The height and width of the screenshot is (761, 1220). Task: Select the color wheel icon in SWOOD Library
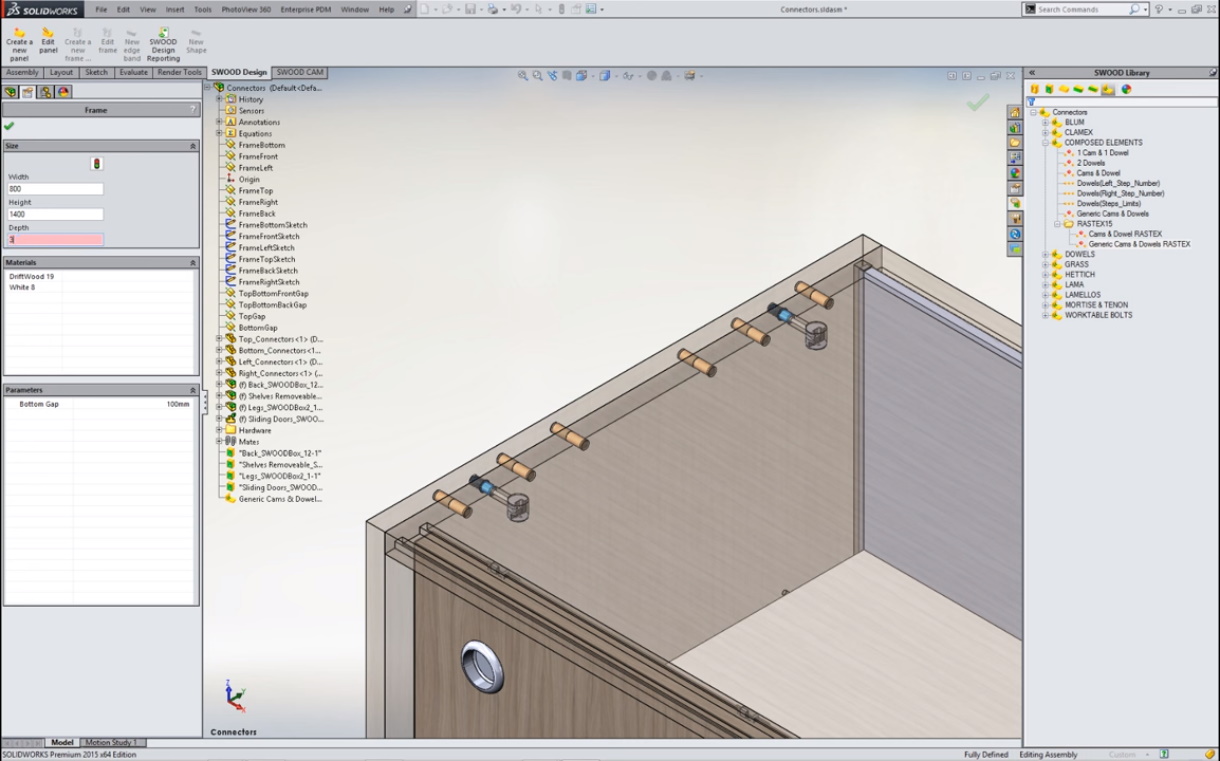coord(1126,89)
